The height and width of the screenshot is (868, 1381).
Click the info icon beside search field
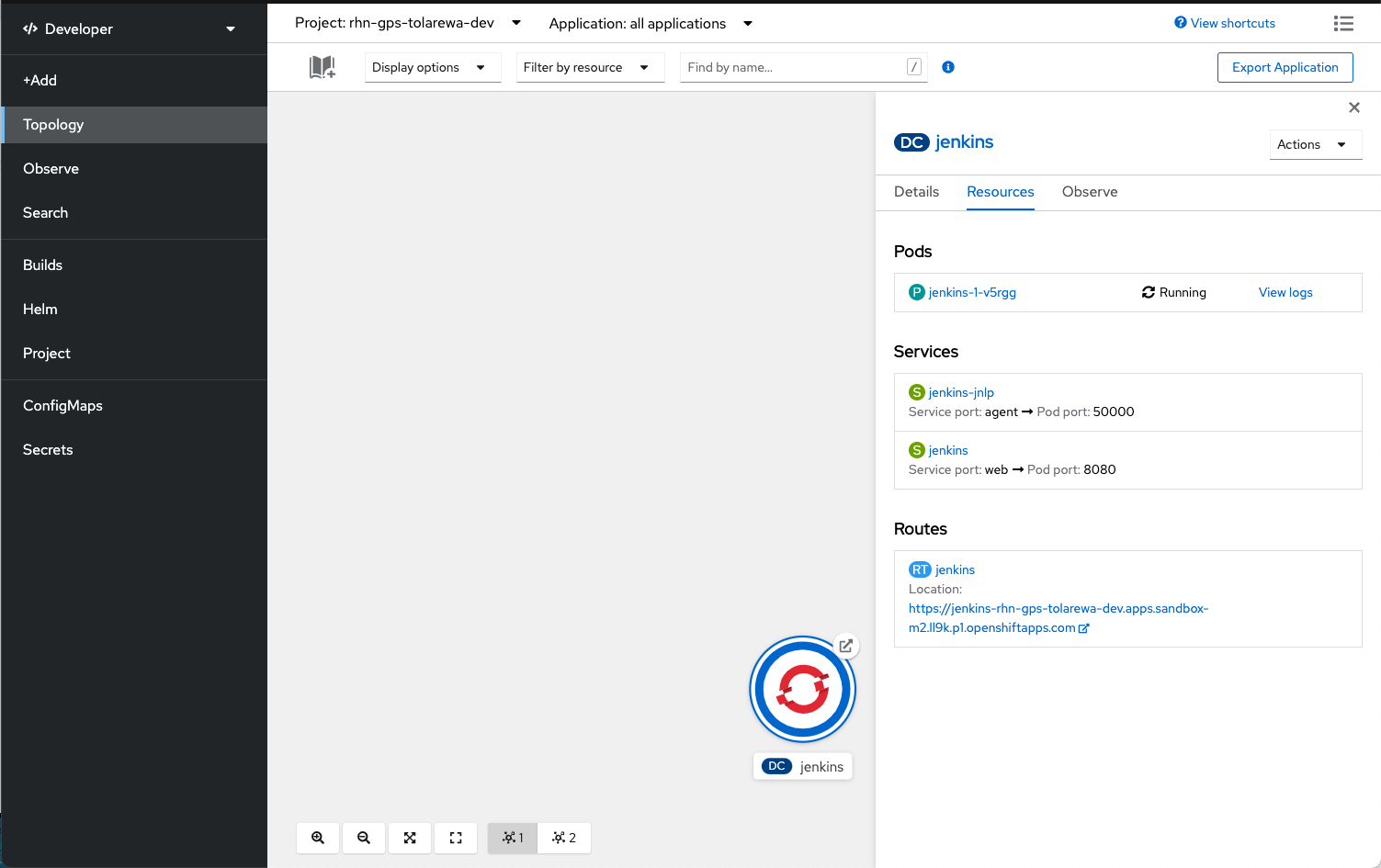pos(948,67)
